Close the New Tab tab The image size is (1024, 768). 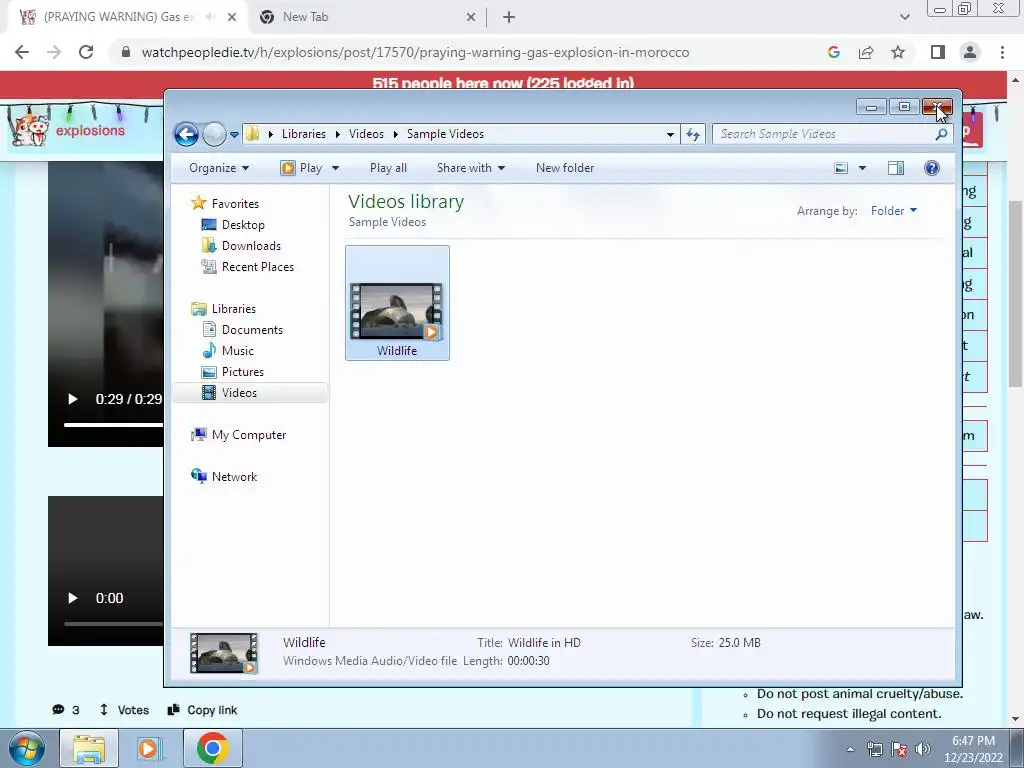pyautogui.click(x=471, y=17)
